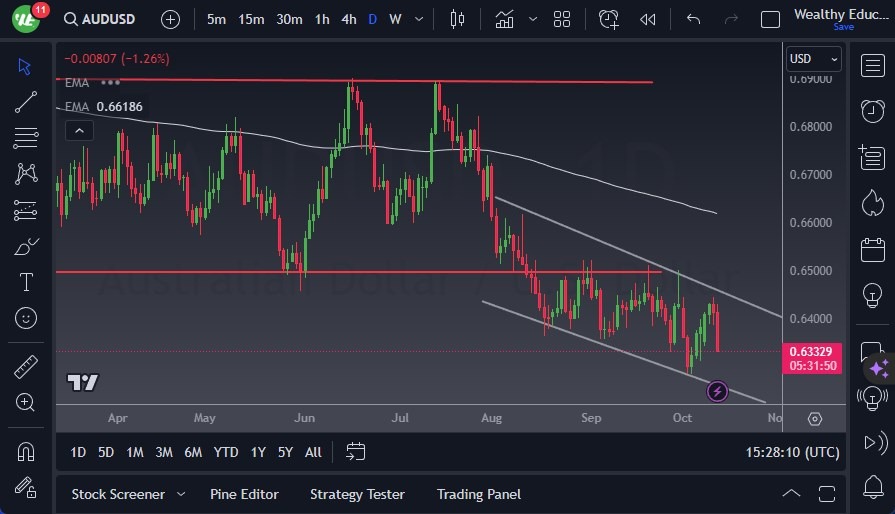Select the trend line drawing tool

pos(26,102)
